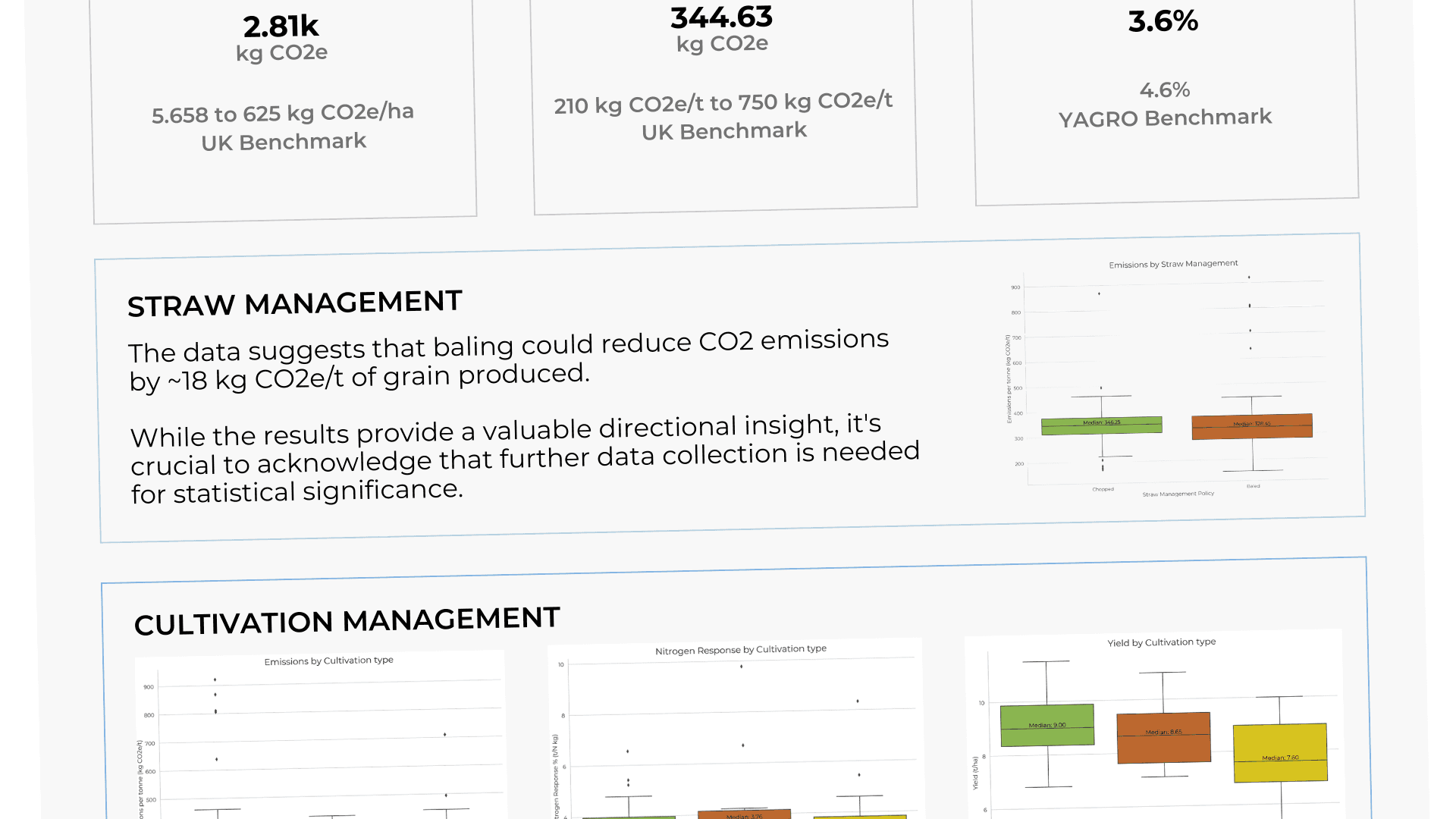Image resolution: width=1456 pixels, height=819 pixels.
Task: Click the 3.6% metric value
Action: 1163,21
